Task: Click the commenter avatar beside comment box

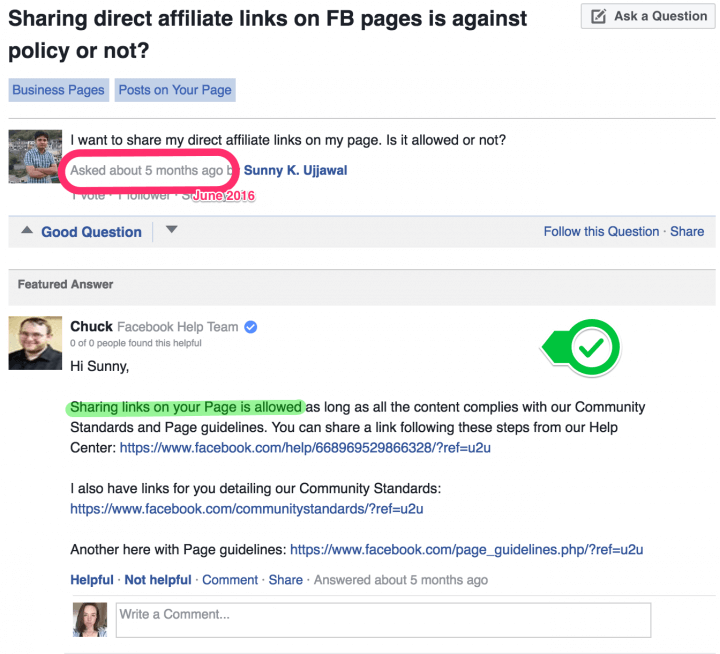Action: pyautogui.click(x=90, y=620)
